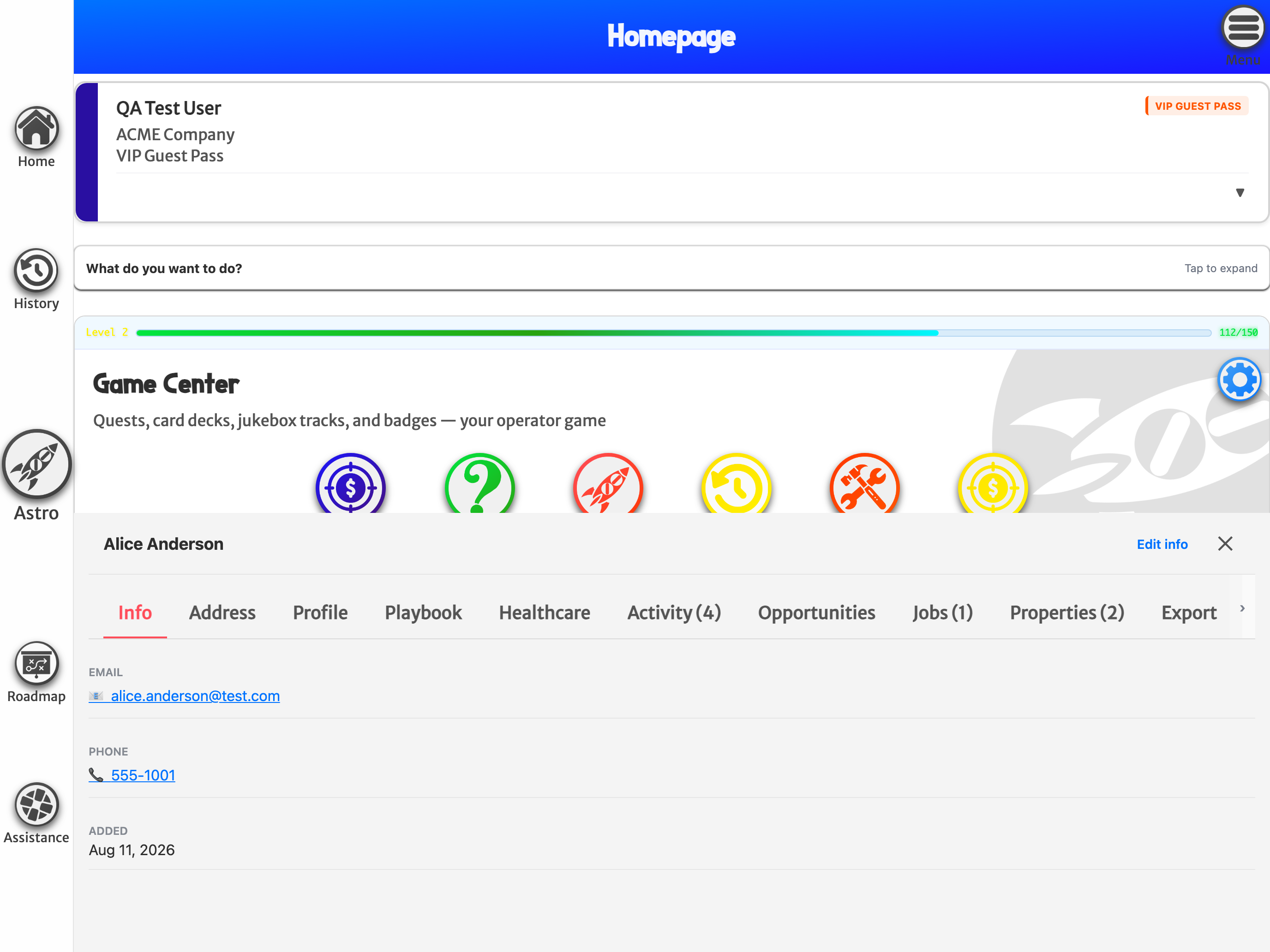The width and height of the screenshot is (1270, 952).
Task: Click the 'VIP Guest Pass' subtitle text
Action: coord(170,155)
